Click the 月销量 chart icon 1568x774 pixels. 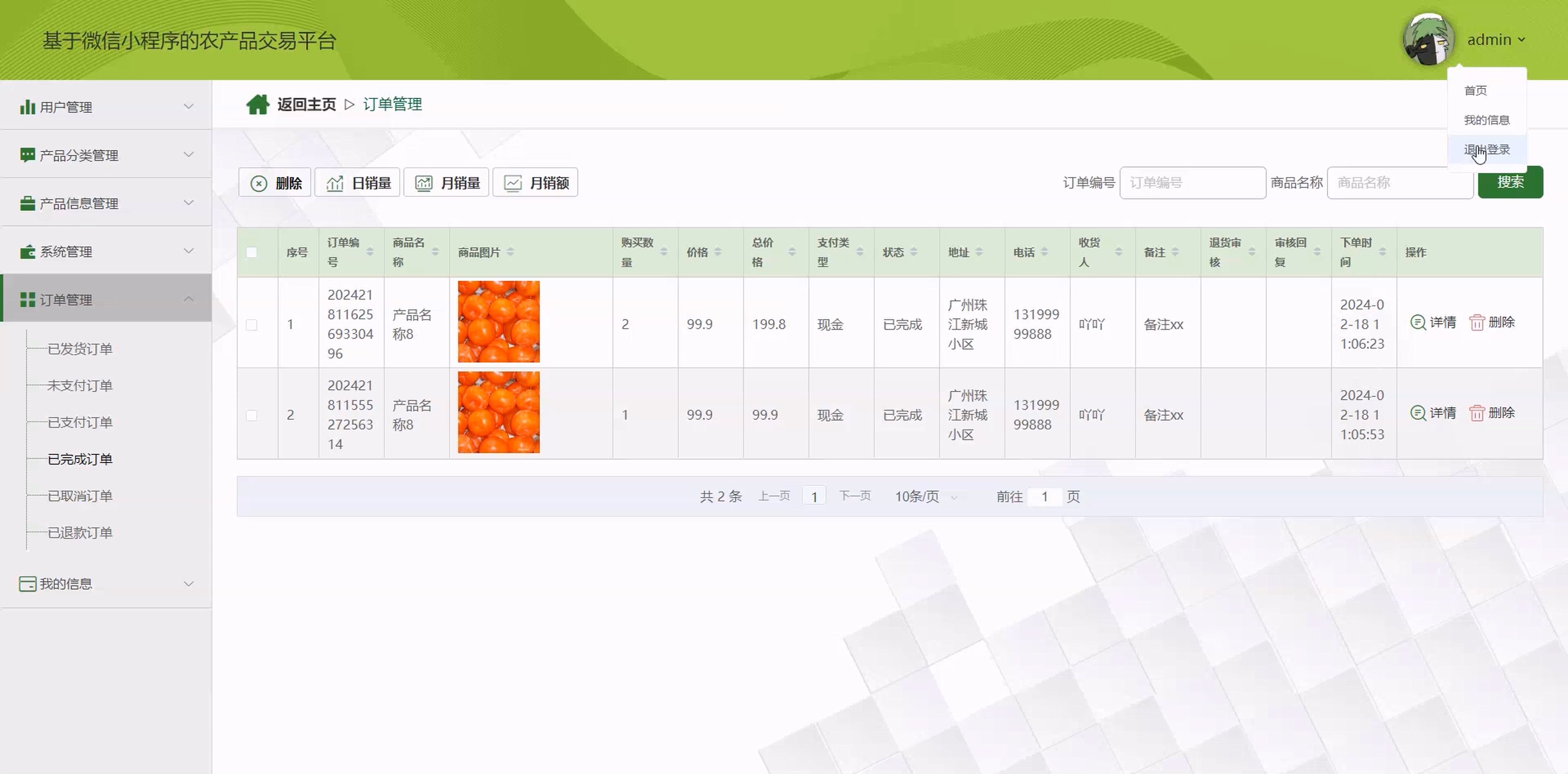[424, 183]
